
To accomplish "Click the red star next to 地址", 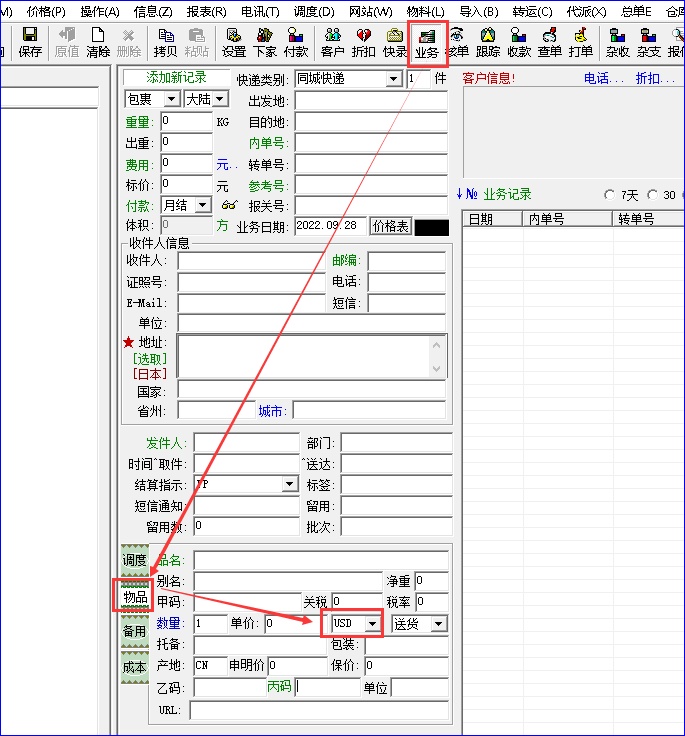I will pyautogui.click(x=128, y=342).
